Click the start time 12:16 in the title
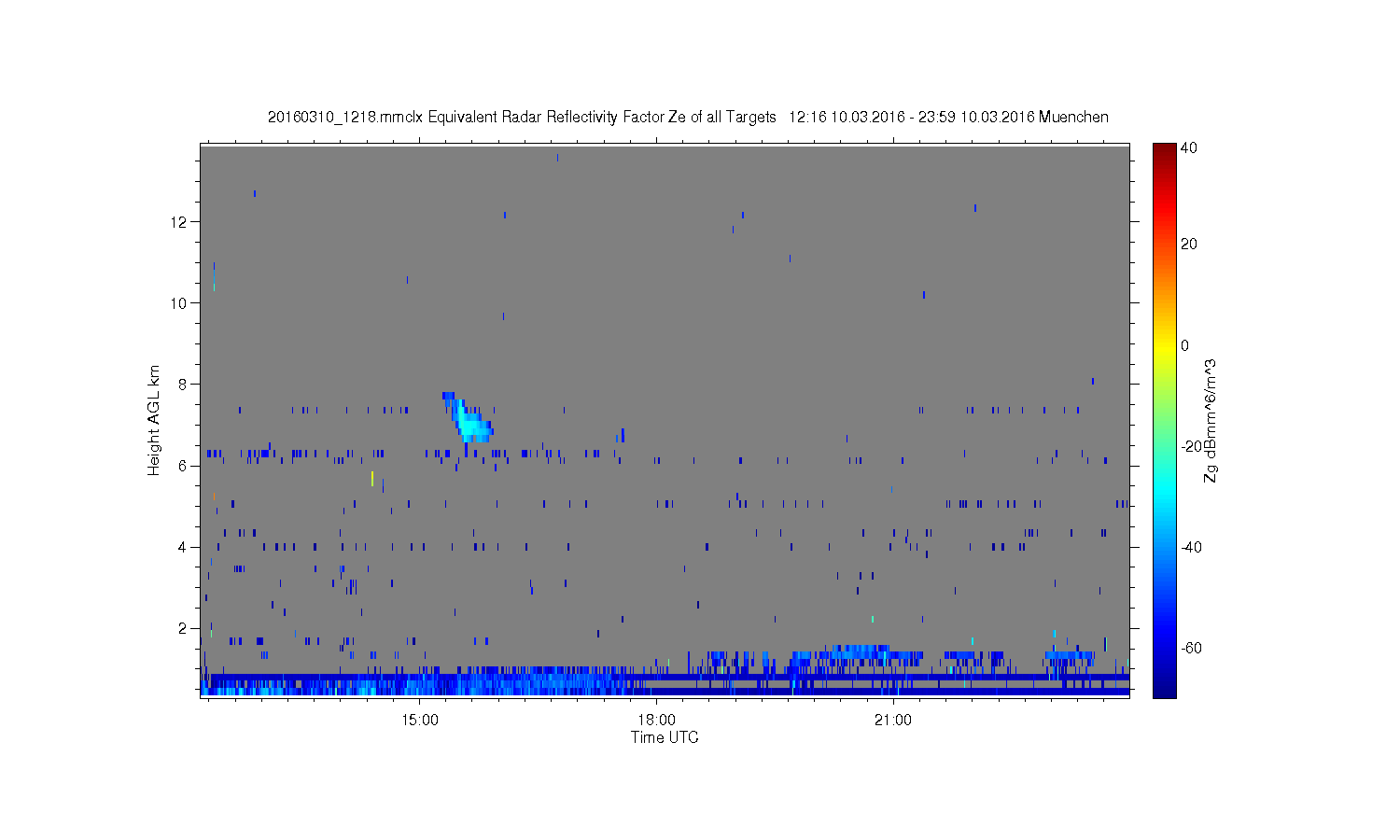 [807, 118]
